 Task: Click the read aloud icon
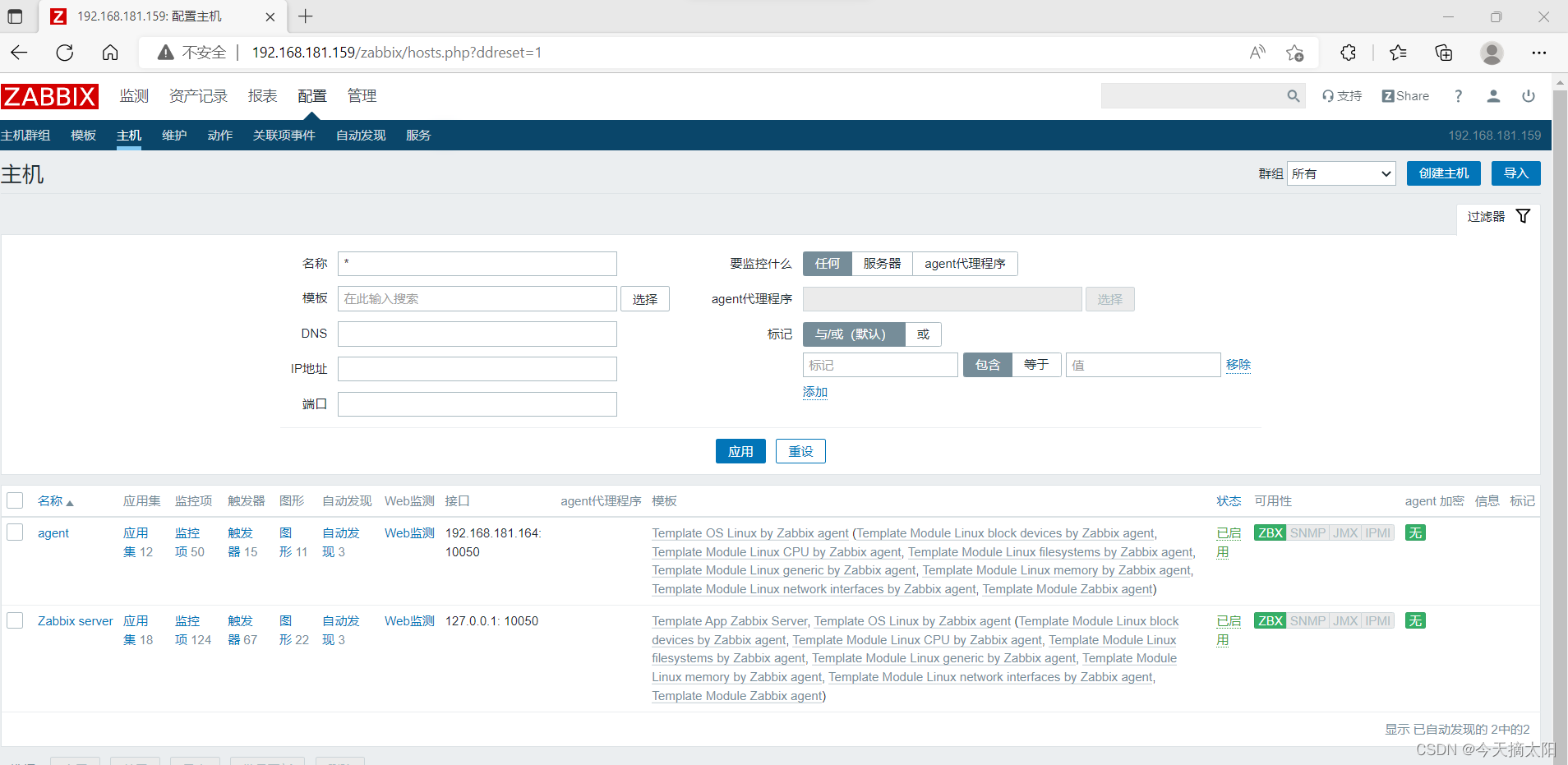click(x=1257, y=53)
